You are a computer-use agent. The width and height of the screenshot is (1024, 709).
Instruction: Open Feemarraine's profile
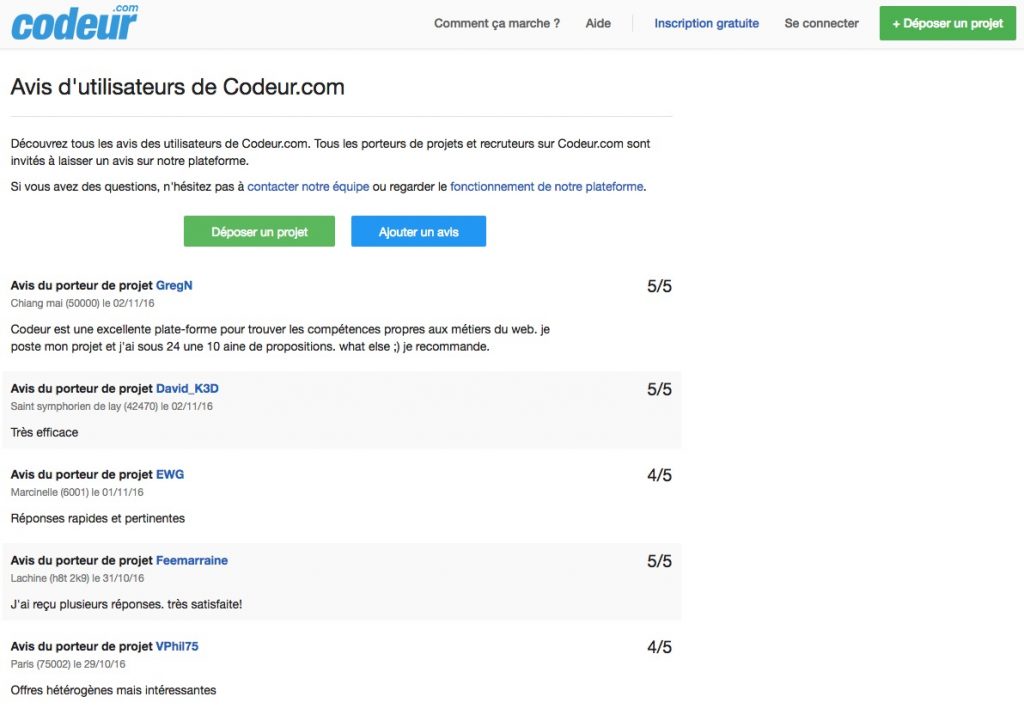click(192, 560)
